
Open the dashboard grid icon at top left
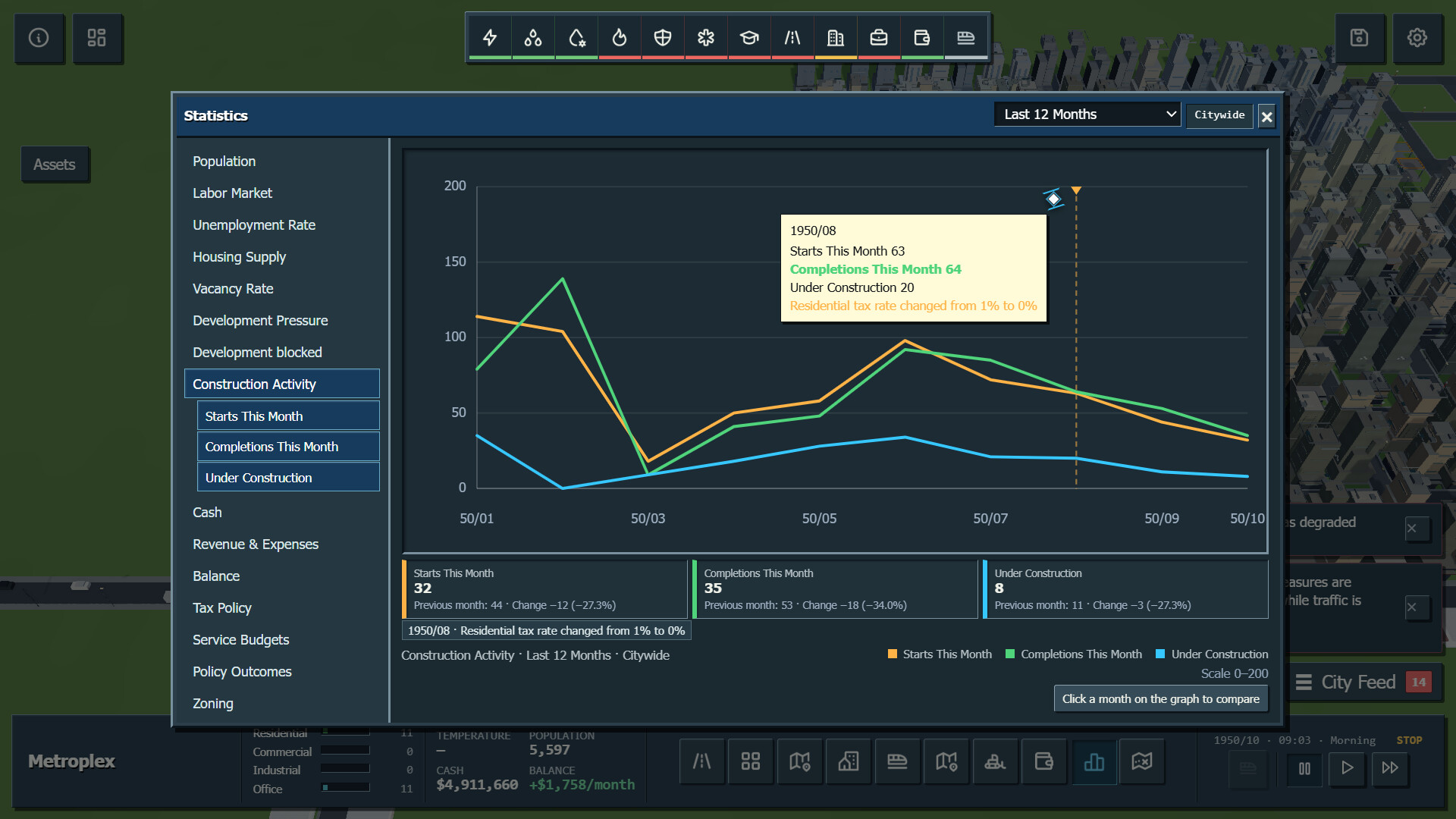[x=96, y=37]
